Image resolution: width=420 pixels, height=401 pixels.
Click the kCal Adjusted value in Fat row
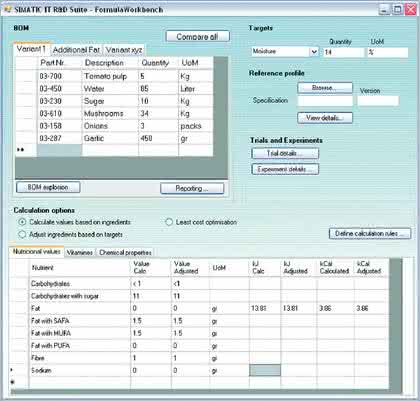click(x=371, y=308)
